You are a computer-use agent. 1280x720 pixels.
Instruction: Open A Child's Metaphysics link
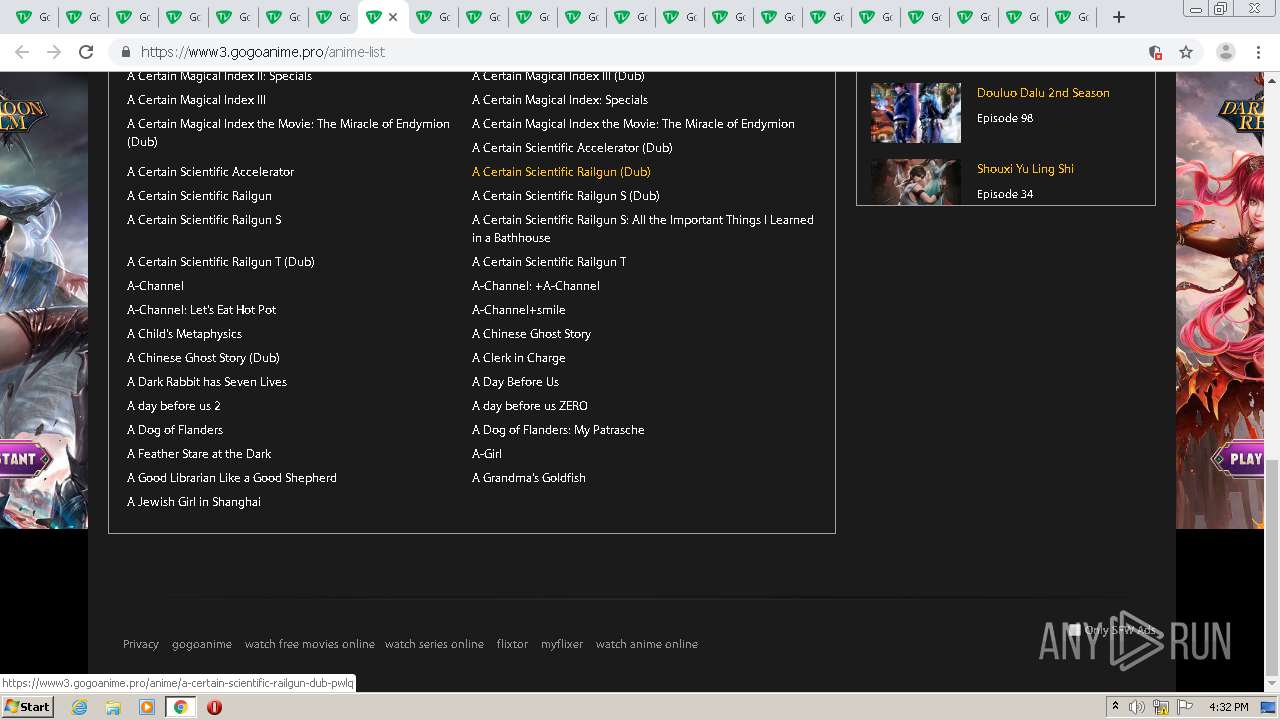click(x=184, y=334)
